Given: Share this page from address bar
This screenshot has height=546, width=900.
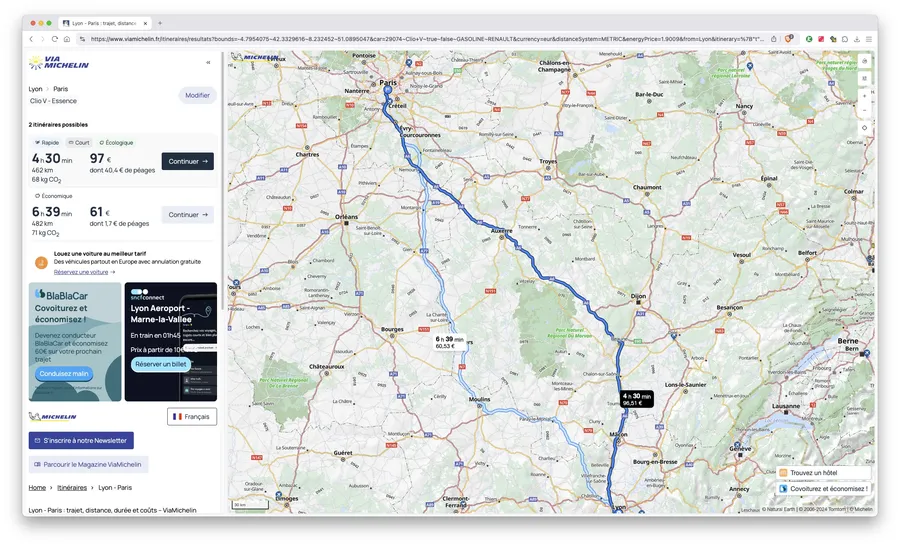Looking at the screenshot, I should click(x=774, y=39).
